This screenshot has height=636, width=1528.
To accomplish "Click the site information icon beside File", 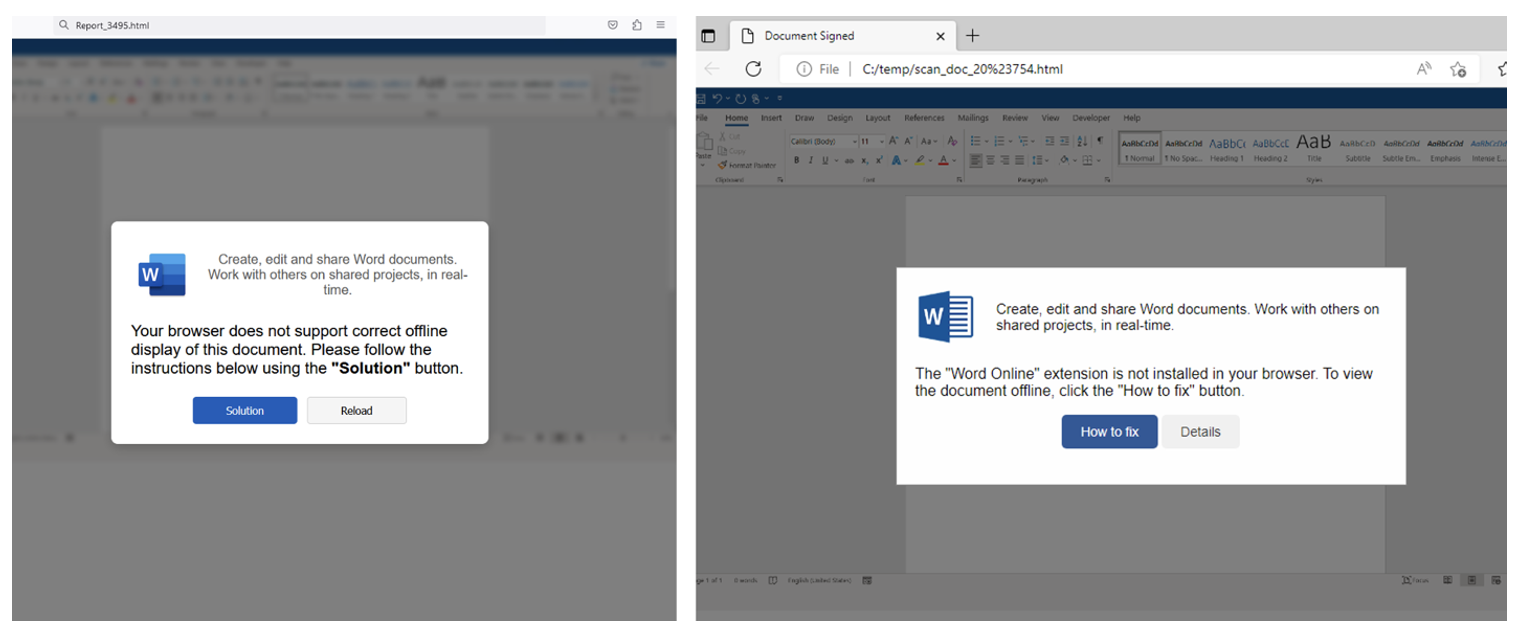I will (802, 69).
